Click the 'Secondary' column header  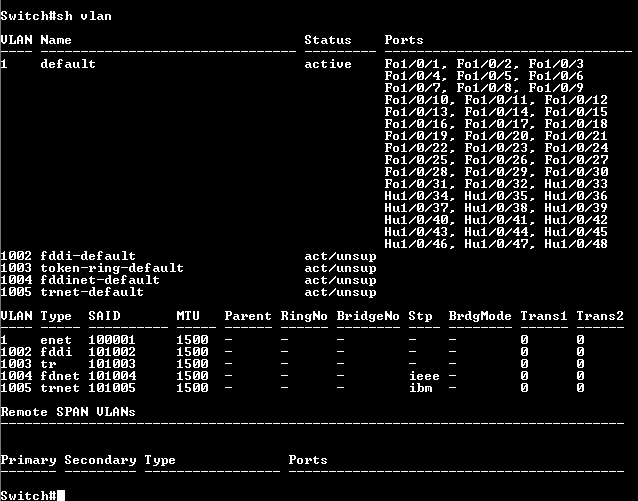pyautogui.click(x=100, y=460)
